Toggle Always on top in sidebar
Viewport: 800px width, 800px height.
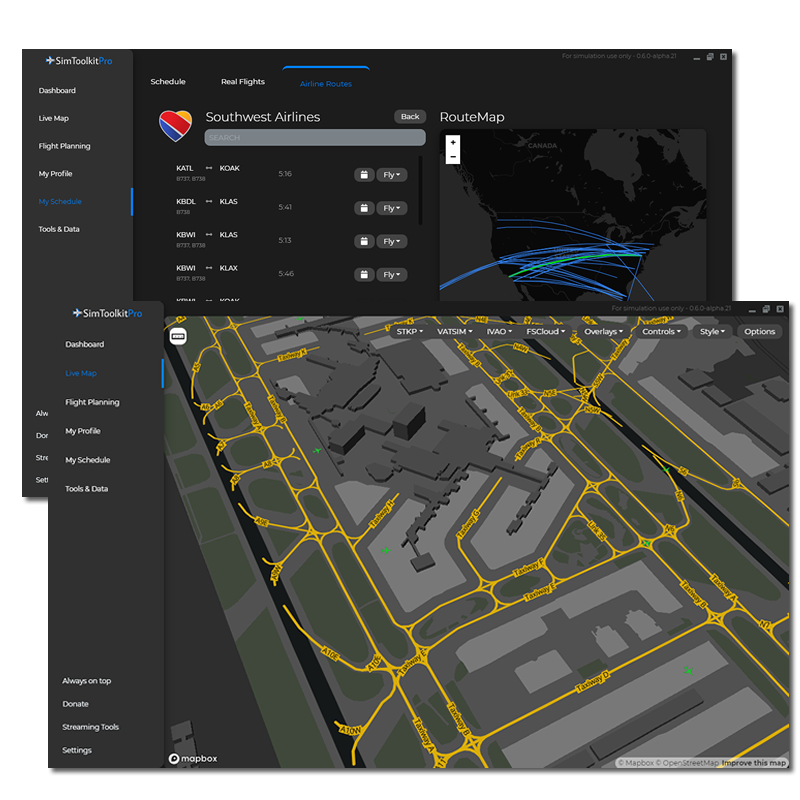coord(87,681)
